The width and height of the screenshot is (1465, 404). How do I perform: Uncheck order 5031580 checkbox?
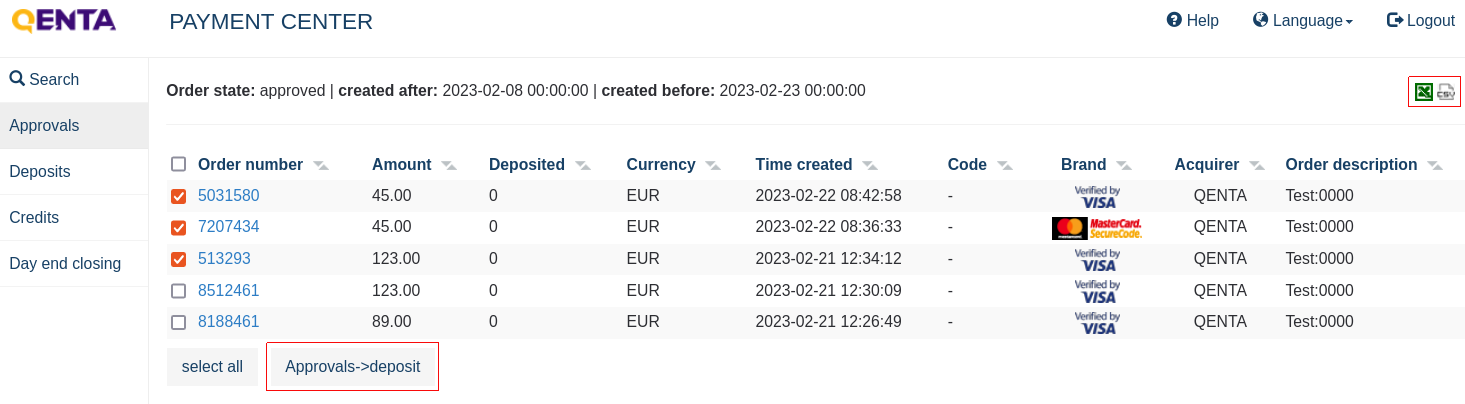tap(179, 196)
